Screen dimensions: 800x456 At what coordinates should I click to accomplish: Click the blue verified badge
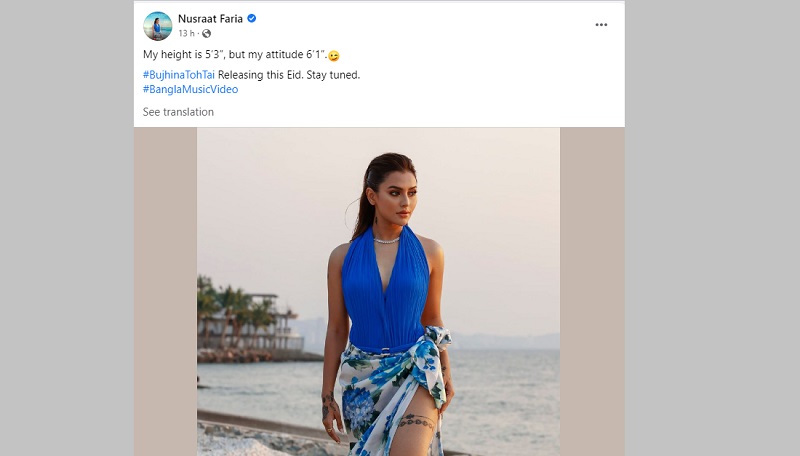click(252, 19)
